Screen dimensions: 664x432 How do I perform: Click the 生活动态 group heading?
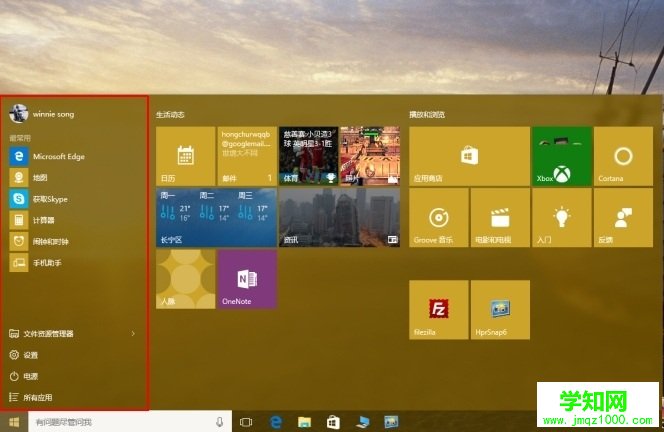[170, 114]
